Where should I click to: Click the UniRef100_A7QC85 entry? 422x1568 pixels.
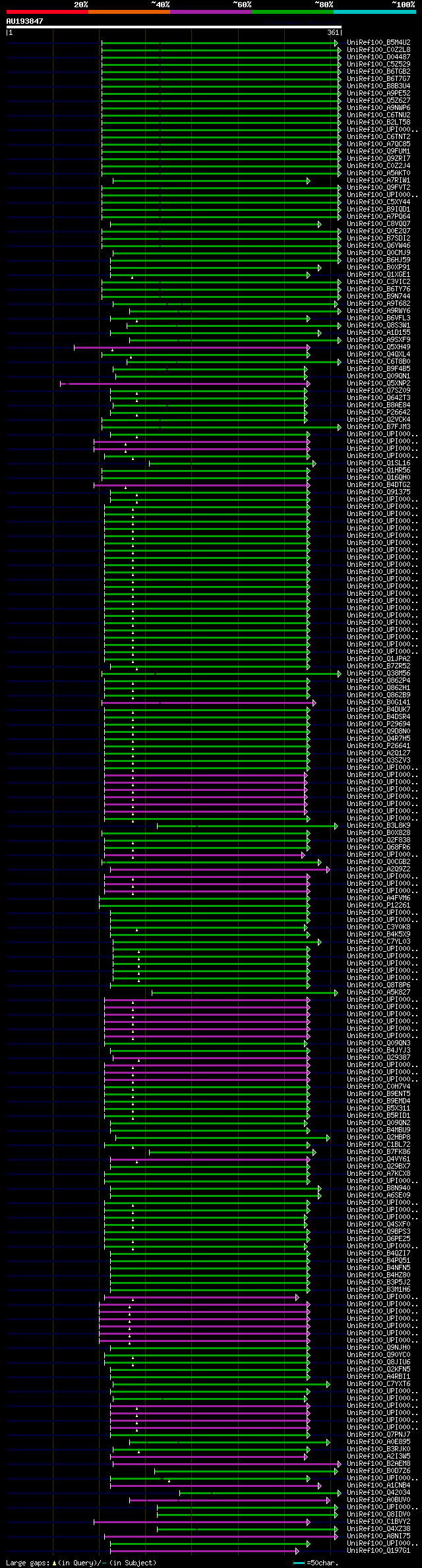click(378, 144)
